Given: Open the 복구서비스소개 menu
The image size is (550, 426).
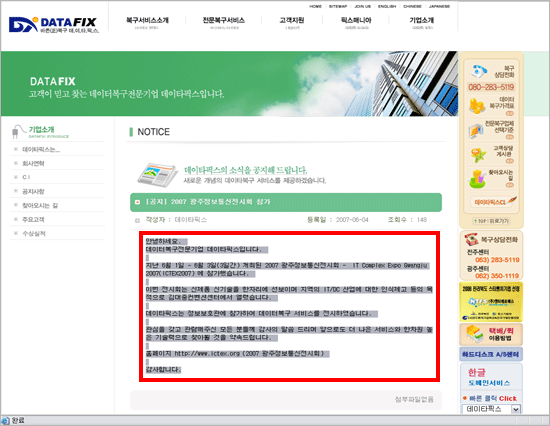Looking at the screenshot, I should [147, 20].
